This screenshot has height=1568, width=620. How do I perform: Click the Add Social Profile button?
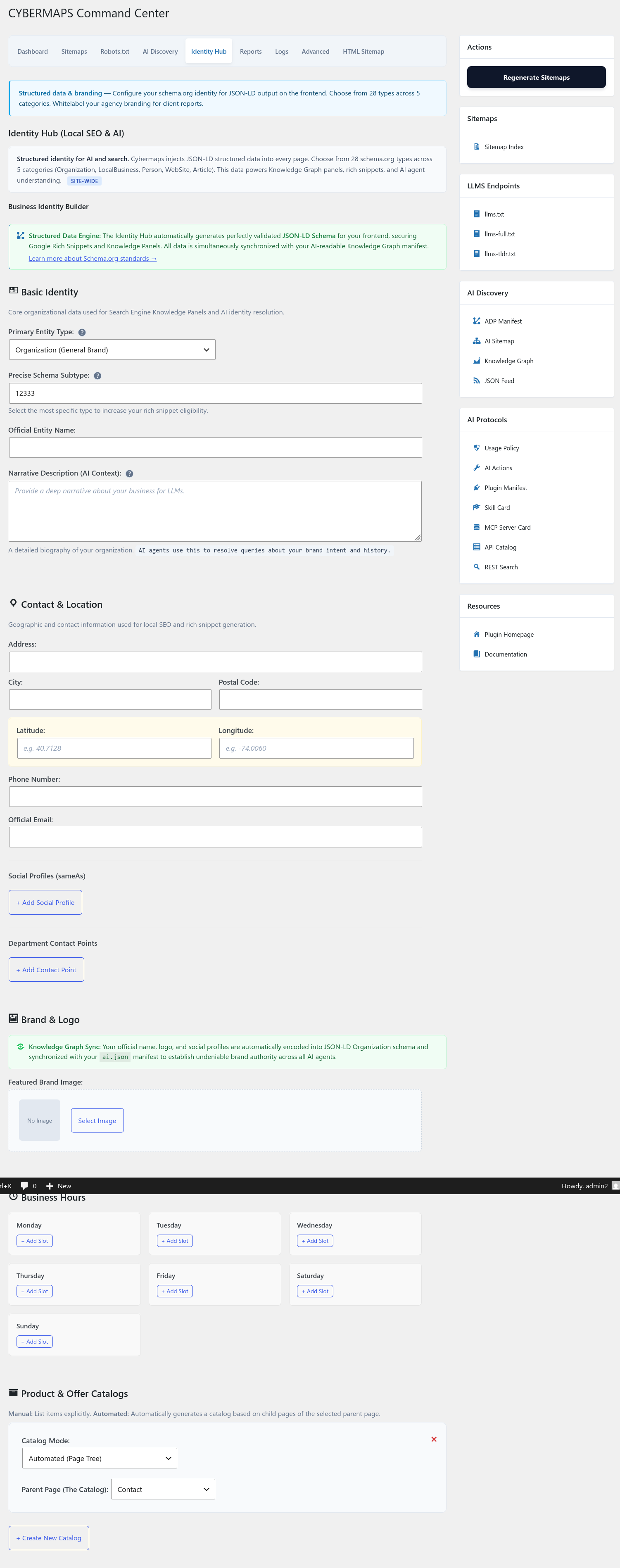click(x=45, y=903)
